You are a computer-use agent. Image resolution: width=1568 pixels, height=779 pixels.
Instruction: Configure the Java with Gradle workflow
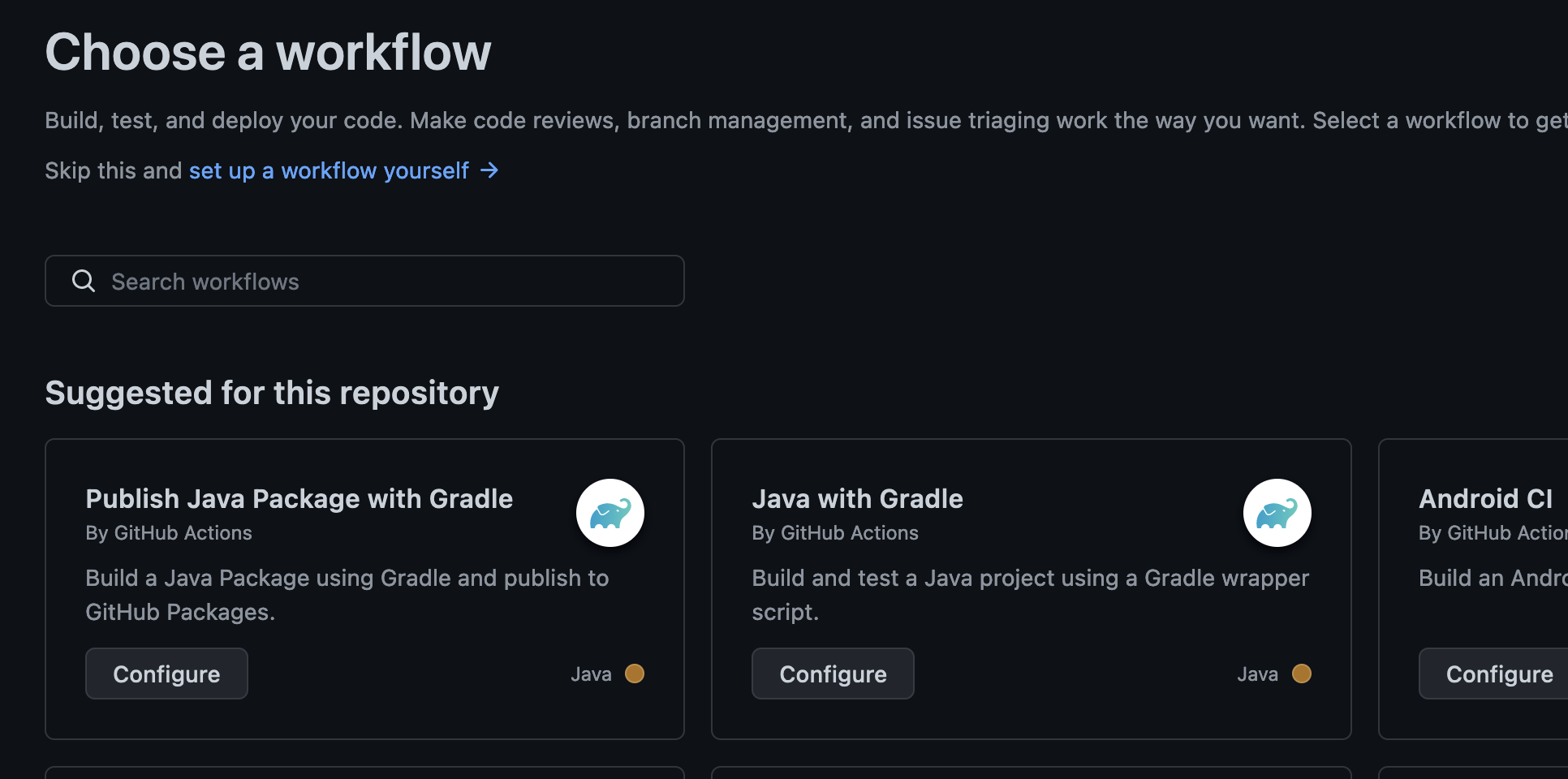tap(833, 674)
